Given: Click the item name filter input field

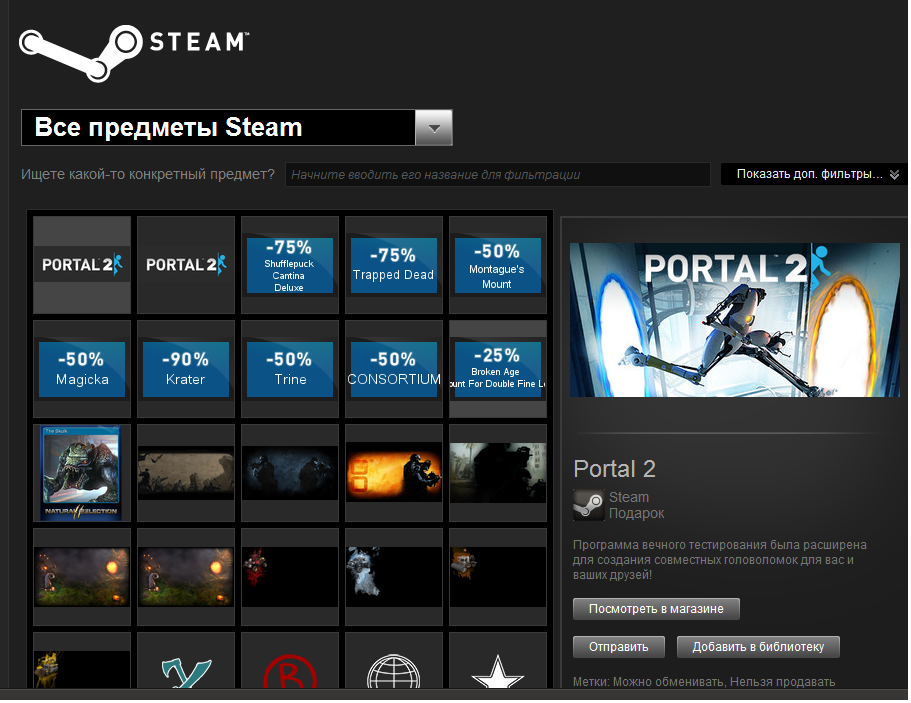Looking at the screenshot, I should pyautogui.click(x=497, y=174).
